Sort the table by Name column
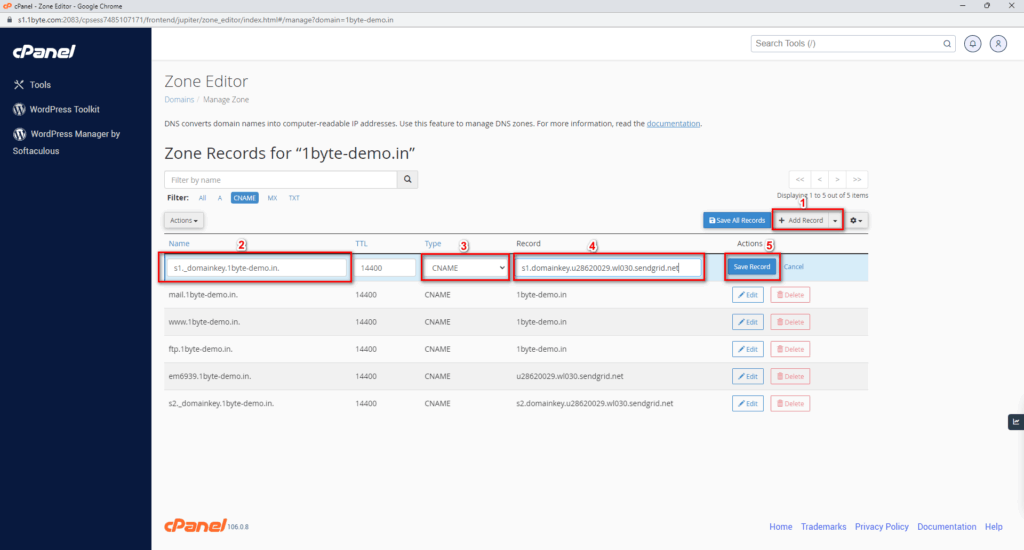The image size is (1024, 550). 179,244
